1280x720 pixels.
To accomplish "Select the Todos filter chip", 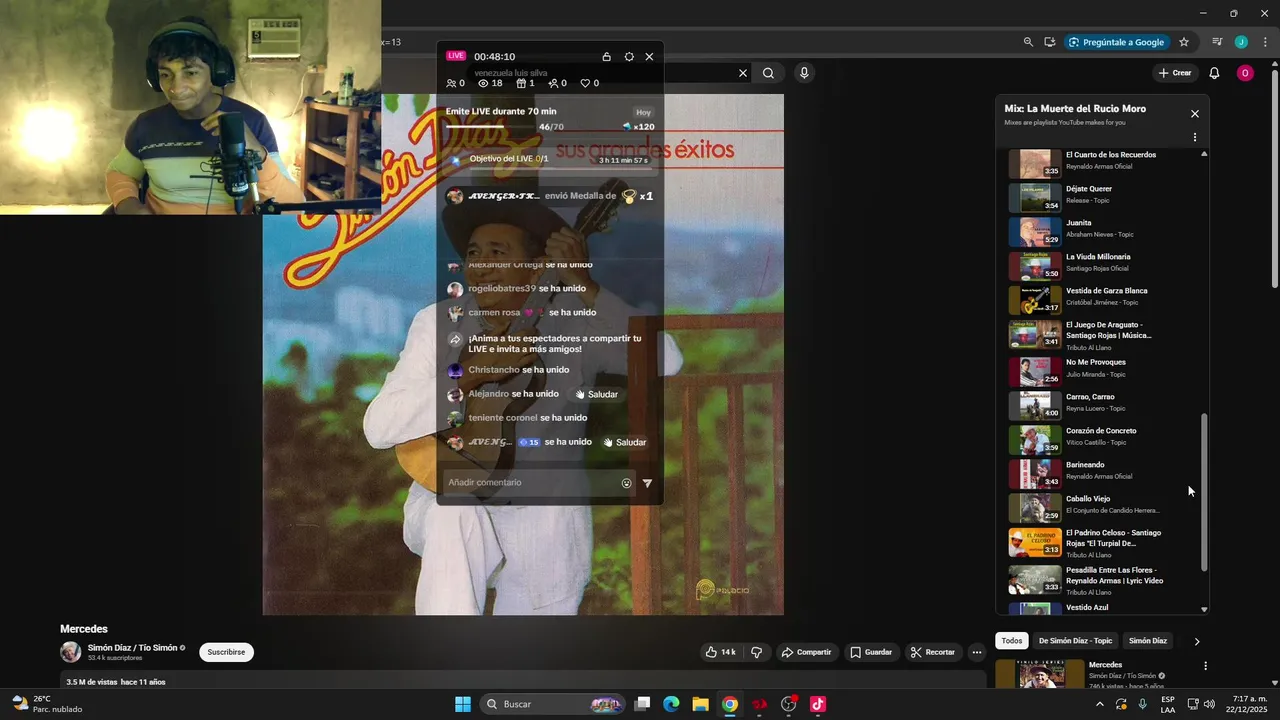I will pyautogui.click(x=1012, y=641).
